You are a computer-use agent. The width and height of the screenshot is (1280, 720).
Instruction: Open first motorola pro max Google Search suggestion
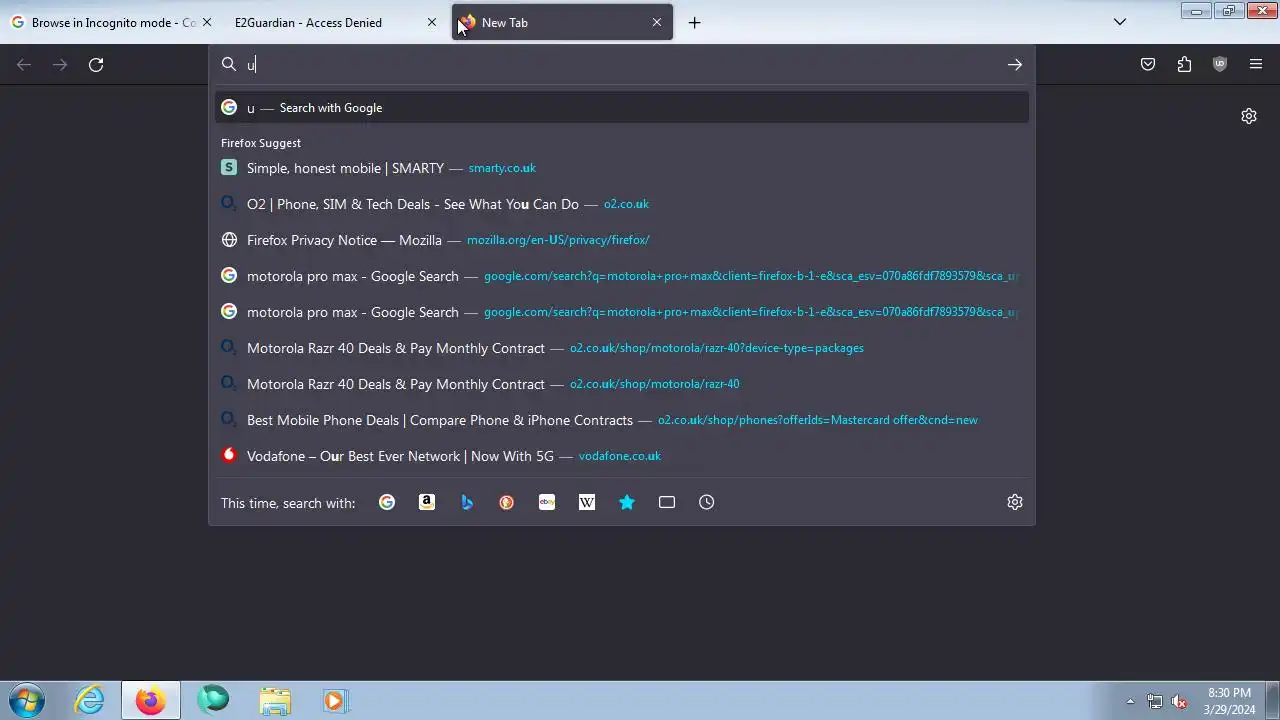(x=622, y=276)
